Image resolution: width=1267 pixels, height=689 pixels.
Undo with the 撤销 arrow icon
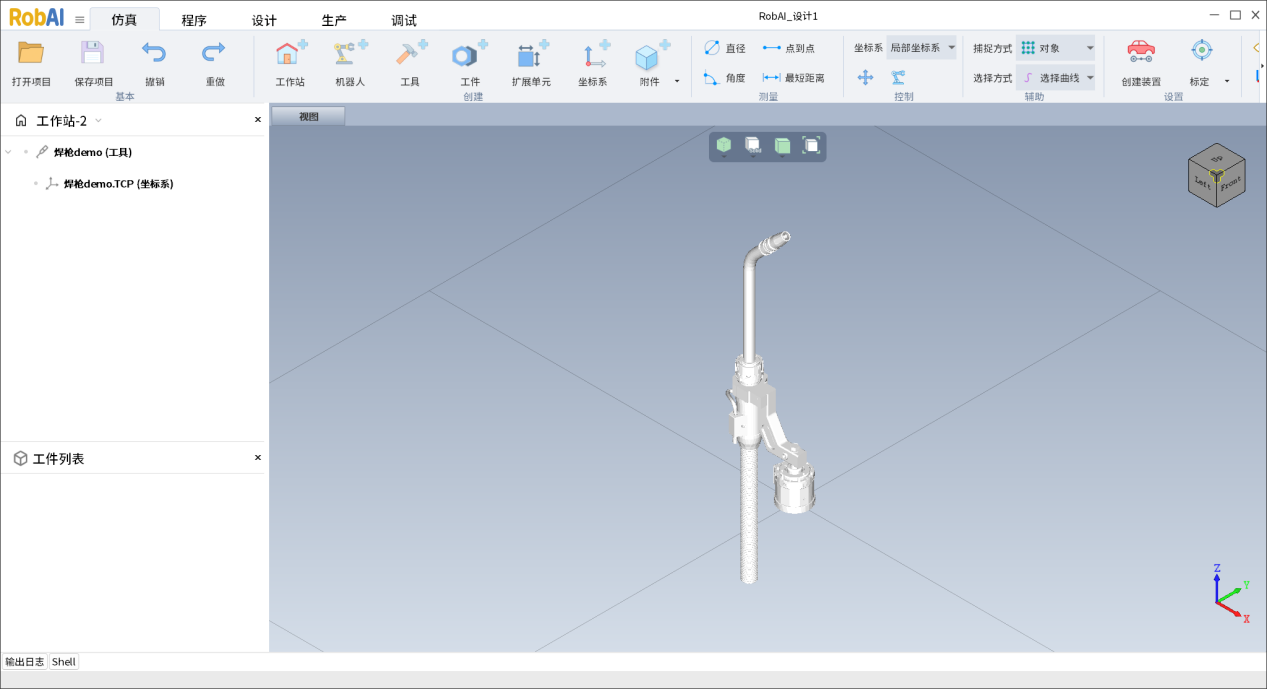coord(154,53)
